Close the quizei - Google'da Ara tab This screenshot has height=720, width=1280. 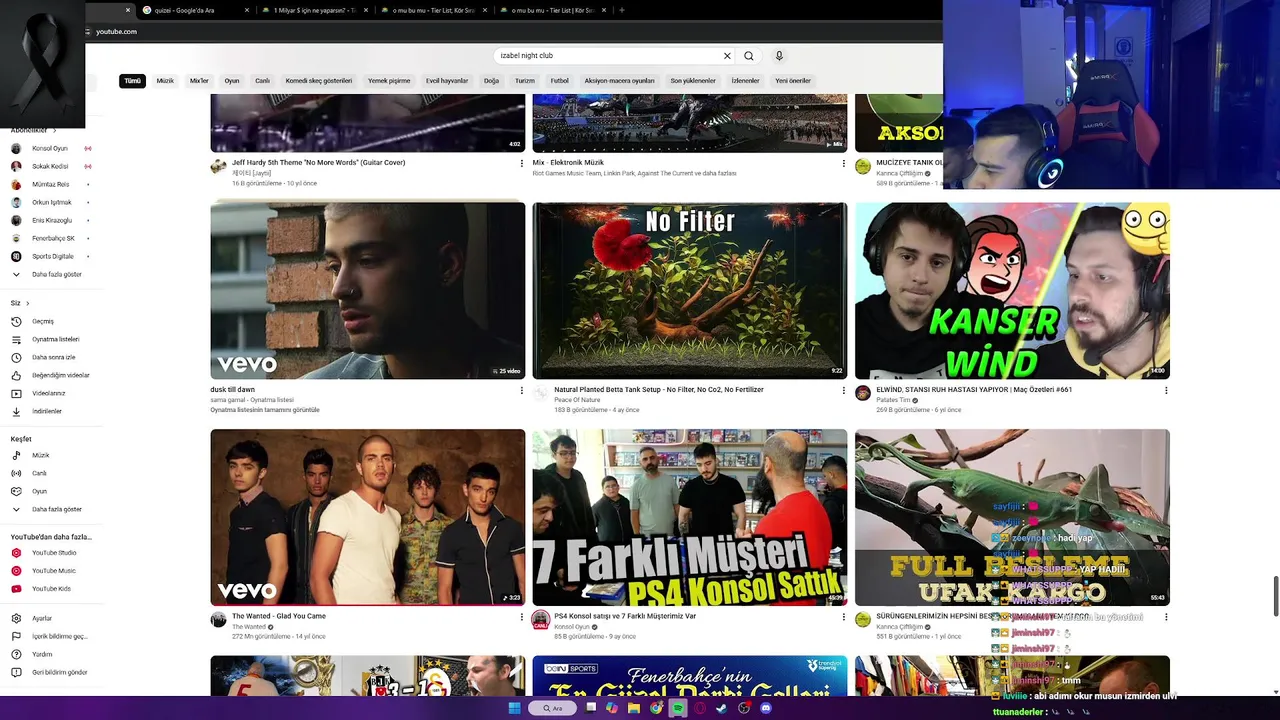(246, 10)
